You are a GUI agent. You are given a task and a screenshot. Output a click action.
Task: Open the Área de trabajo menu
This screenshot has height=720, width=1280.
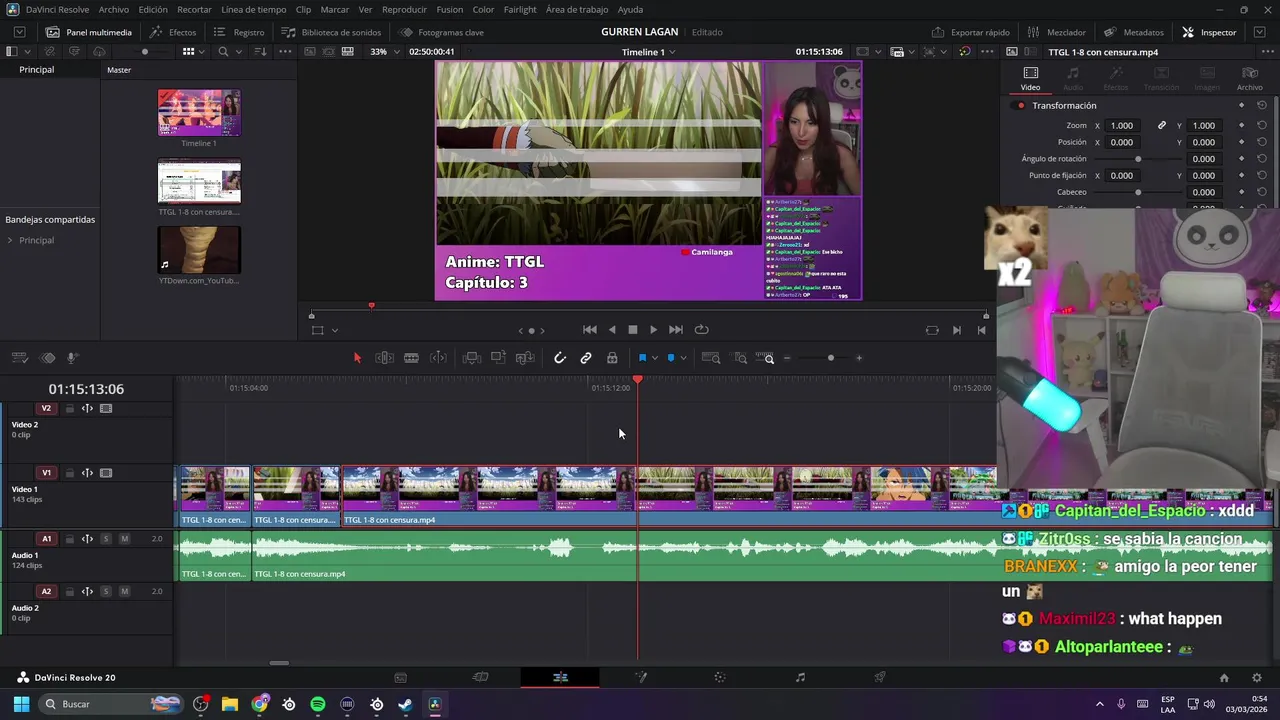[x=577, y=9]
